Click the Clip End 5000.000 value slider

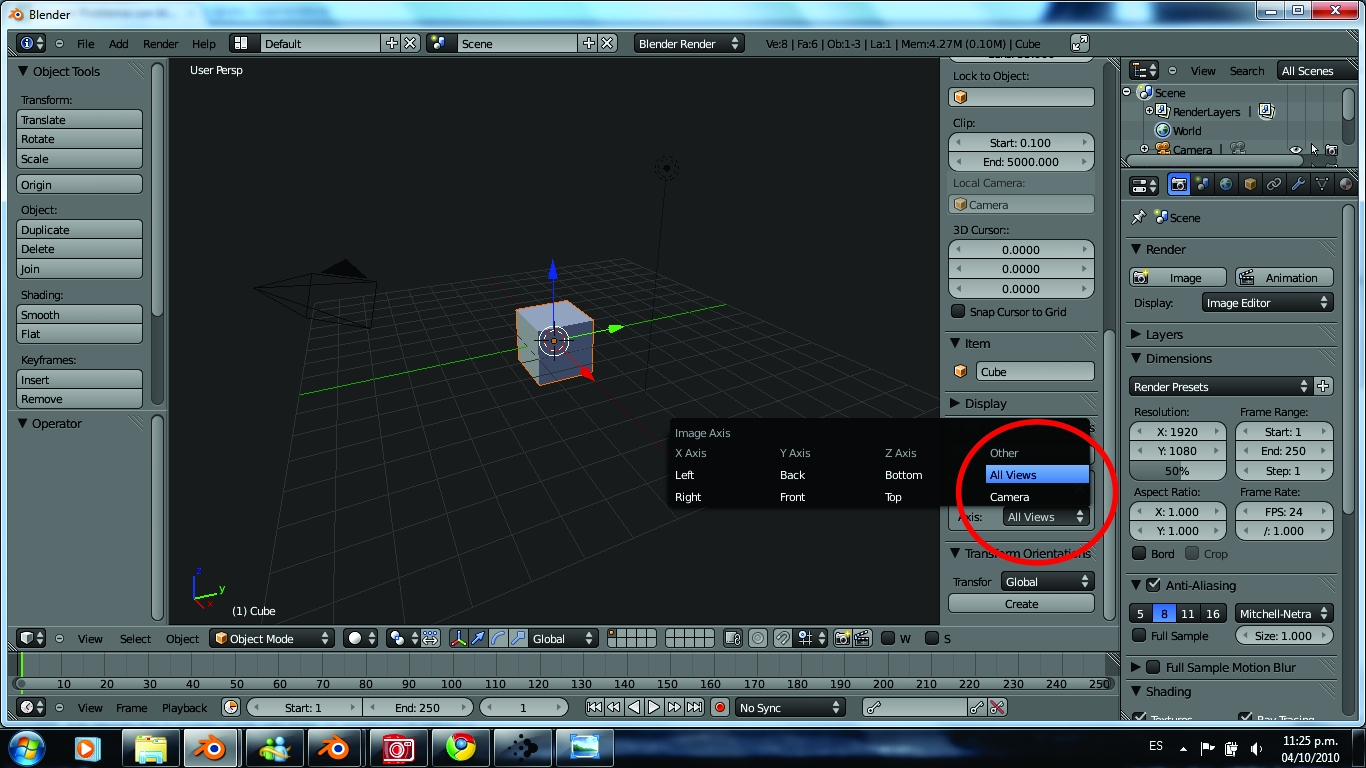pos(1021,161)
